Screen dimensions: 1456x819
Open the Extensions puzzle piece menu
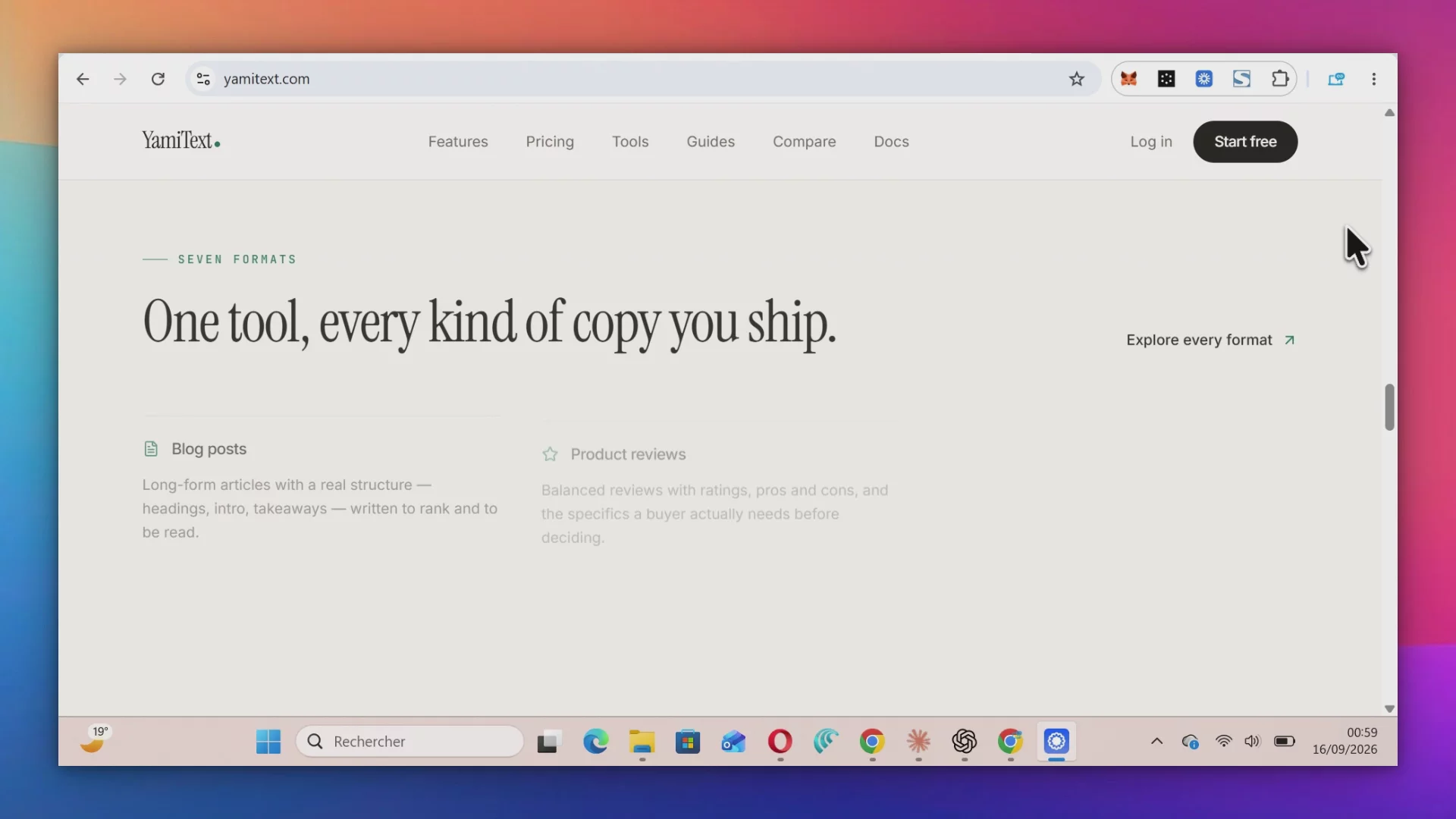pyautogui.click(x=1280, y=79)
